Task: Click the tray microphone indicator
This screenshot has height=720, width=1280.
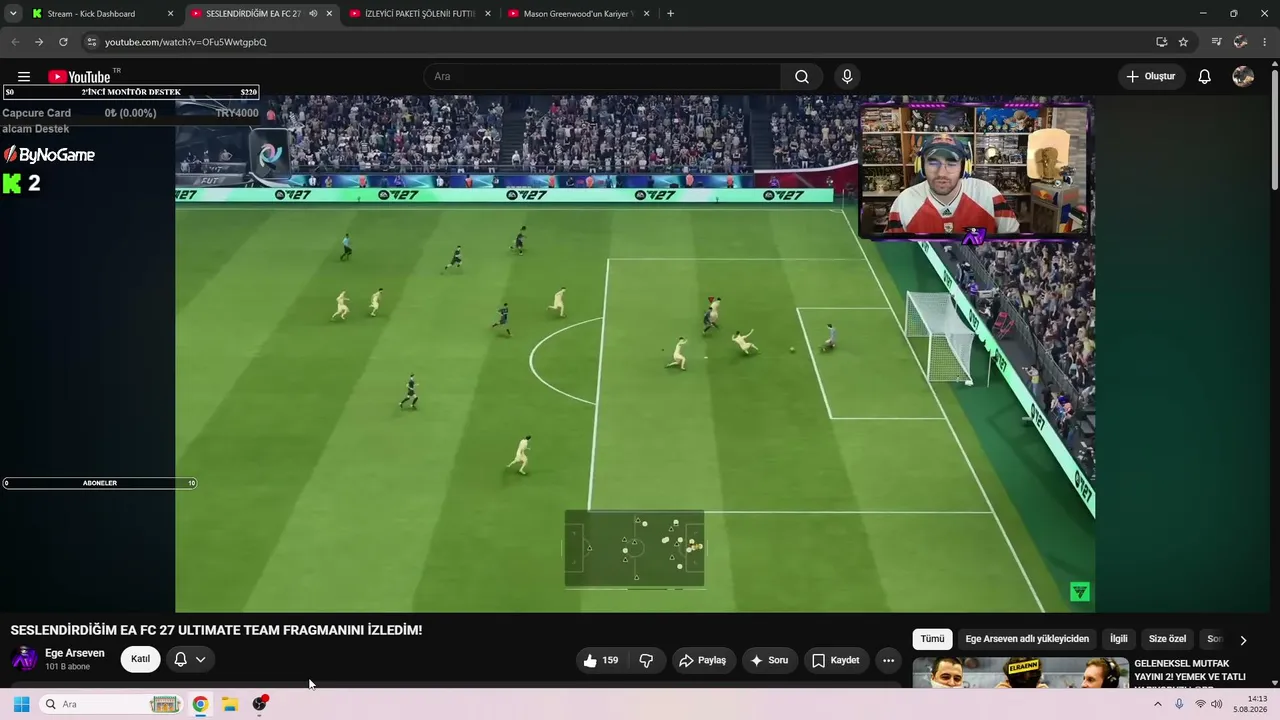Action: tap(1179, 704)
